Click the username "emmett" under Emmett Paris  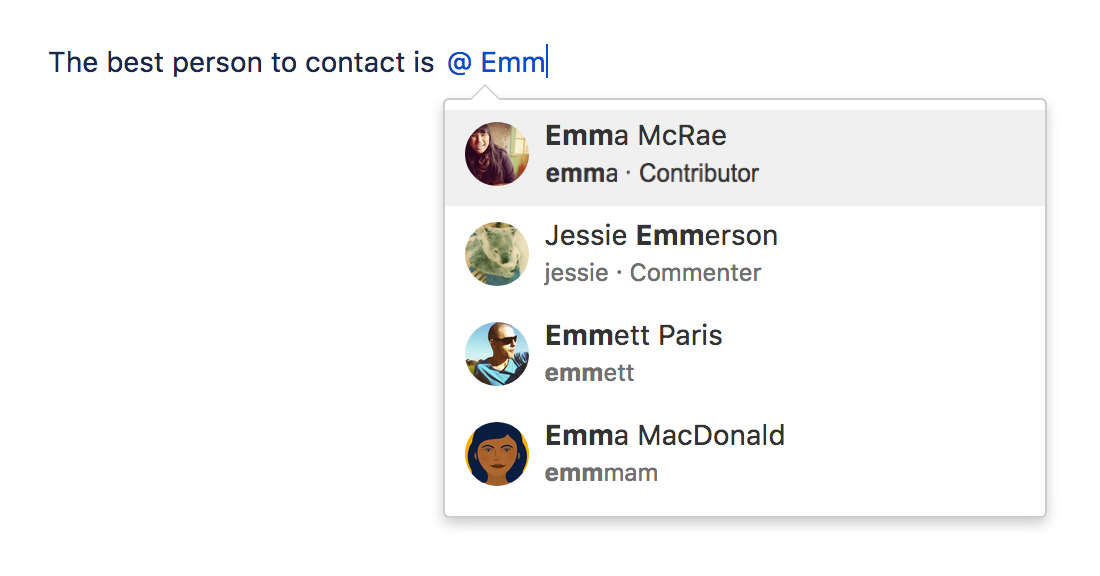589,374
